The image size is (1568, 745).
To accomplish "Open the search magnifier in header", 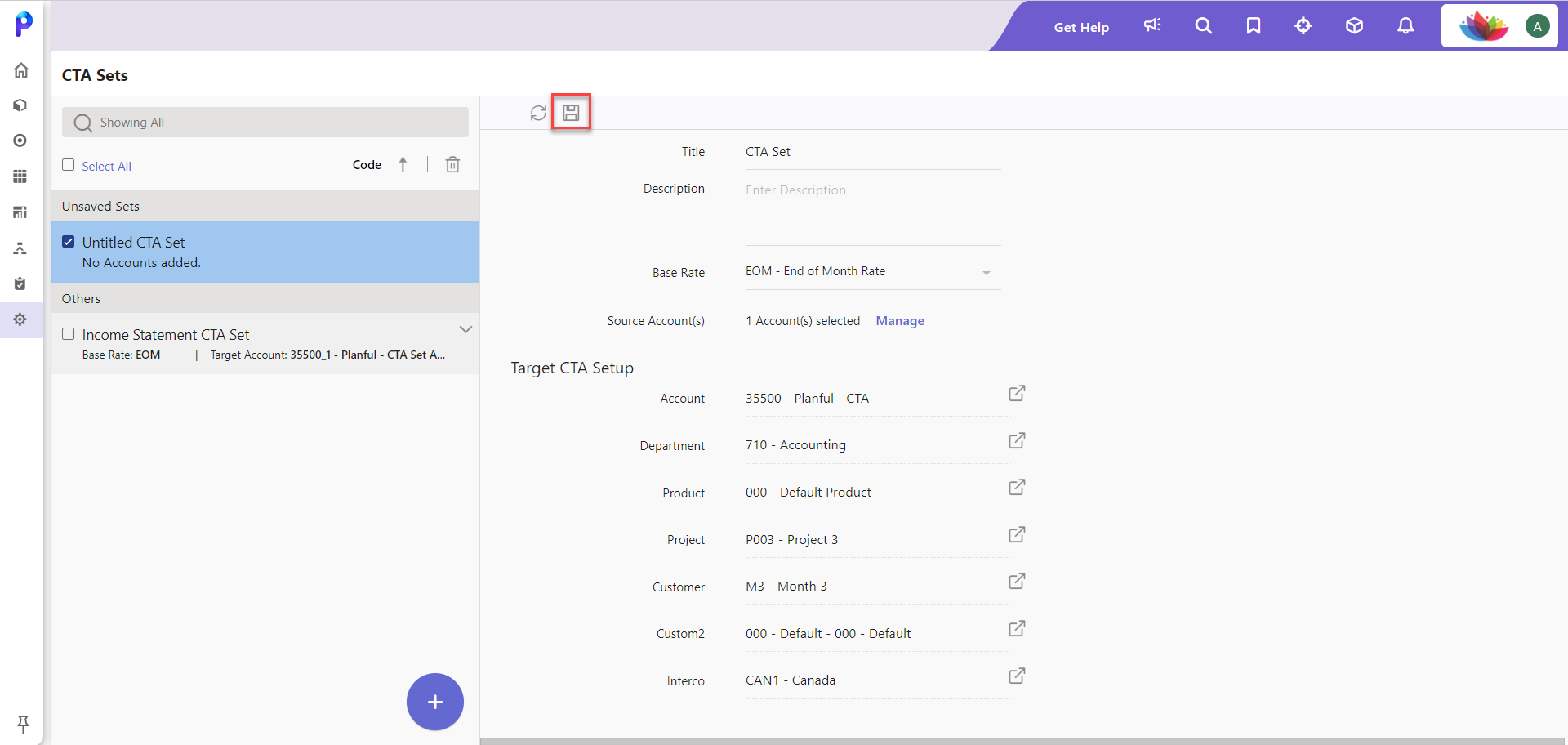I will click(x=1203, y=25).
